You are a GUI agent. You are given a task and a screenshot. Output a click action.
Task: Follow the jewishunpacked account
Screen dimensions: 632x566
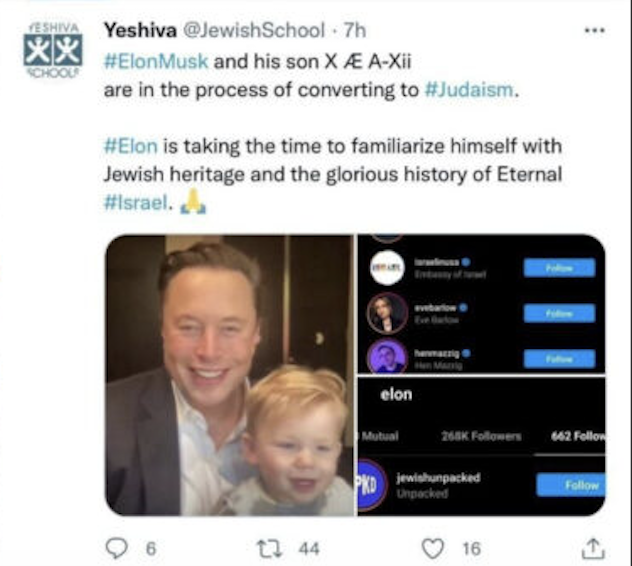coord(571,485)
